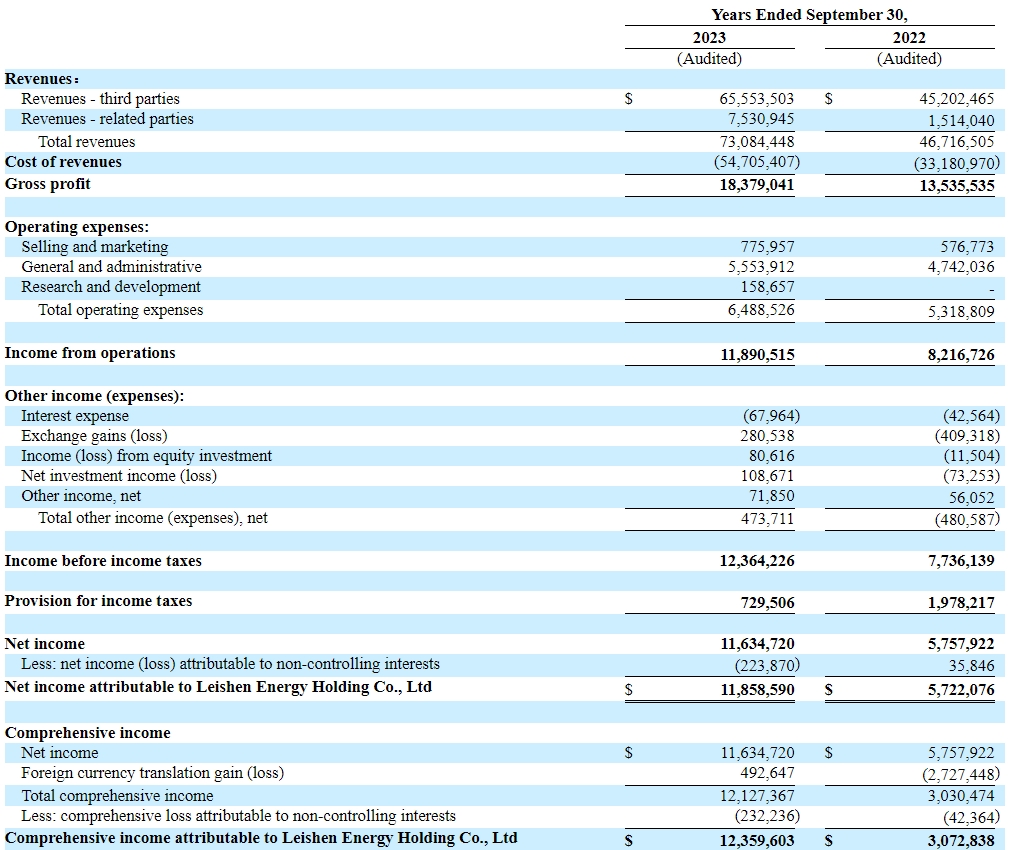Click 2022 total revenues value 46,716,505
This screenshot has width=1010, height=850.
point(956,142)
